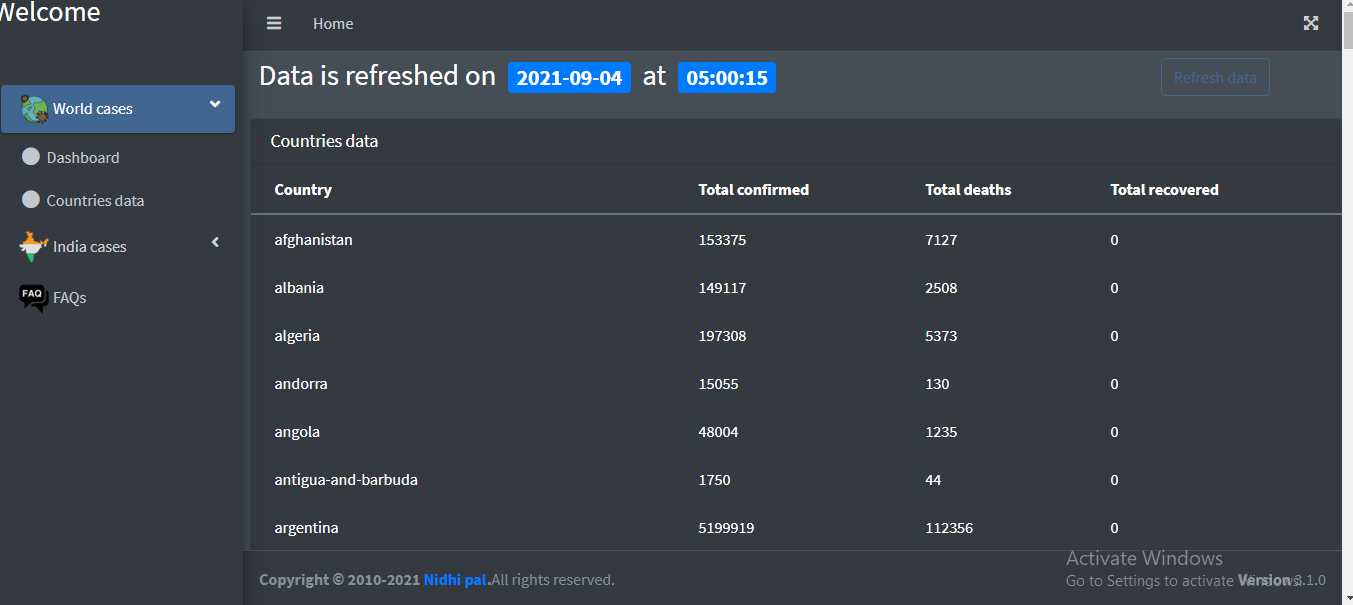Viewport: 1353px width, 605px height.
Task: Click the globe icon beside World cases
Action: pyautogui.click(x=34, y=109)
